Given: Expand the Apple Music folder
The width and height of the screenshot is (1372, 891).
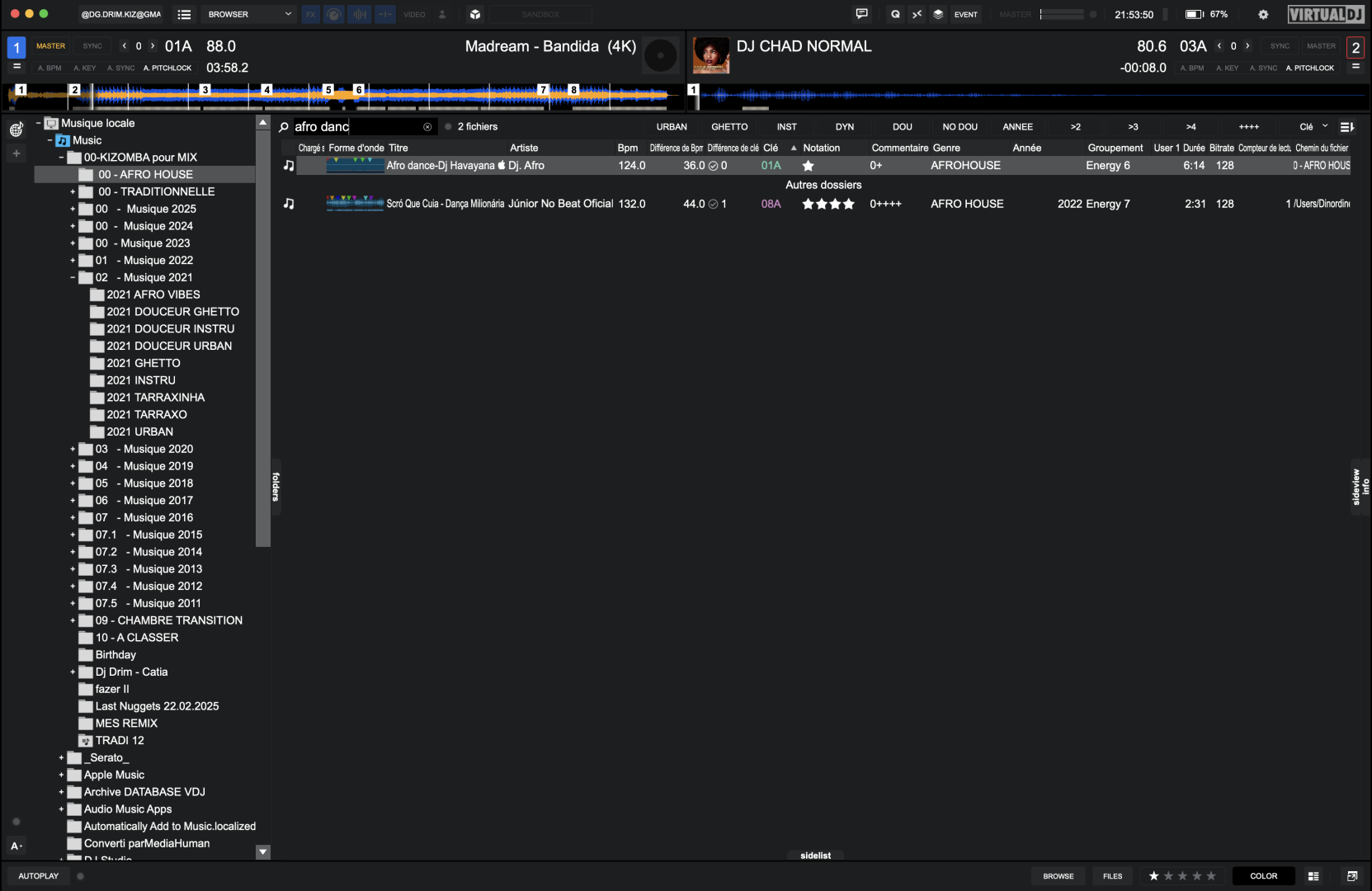Looking at the screenshot, I should (x=61, y=775).
